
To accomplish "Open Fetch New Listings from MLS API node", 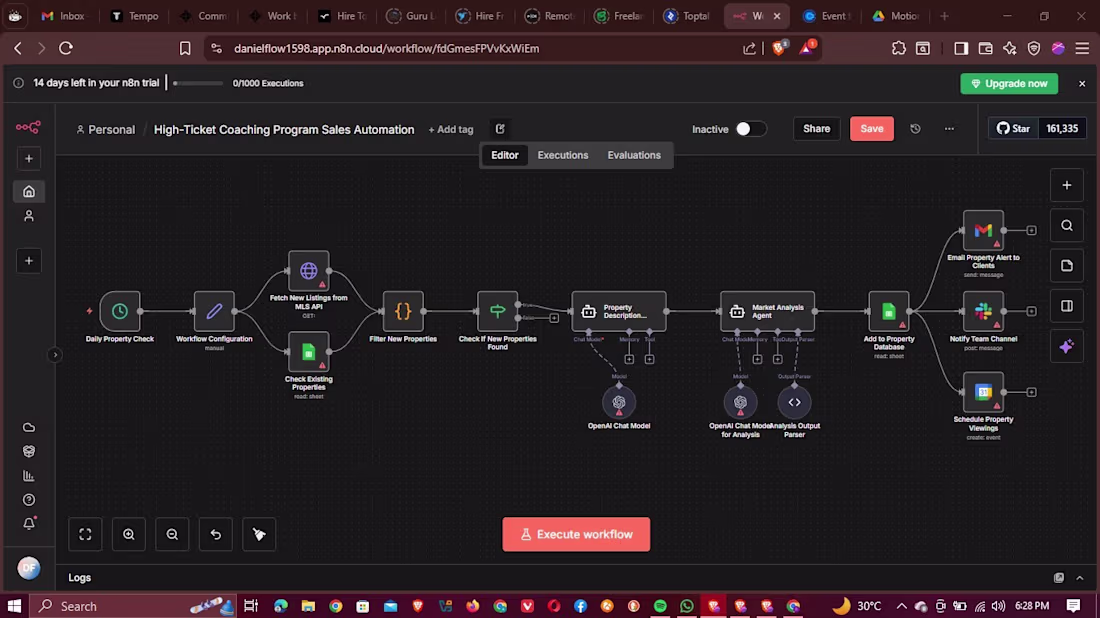I will (309, 271).
